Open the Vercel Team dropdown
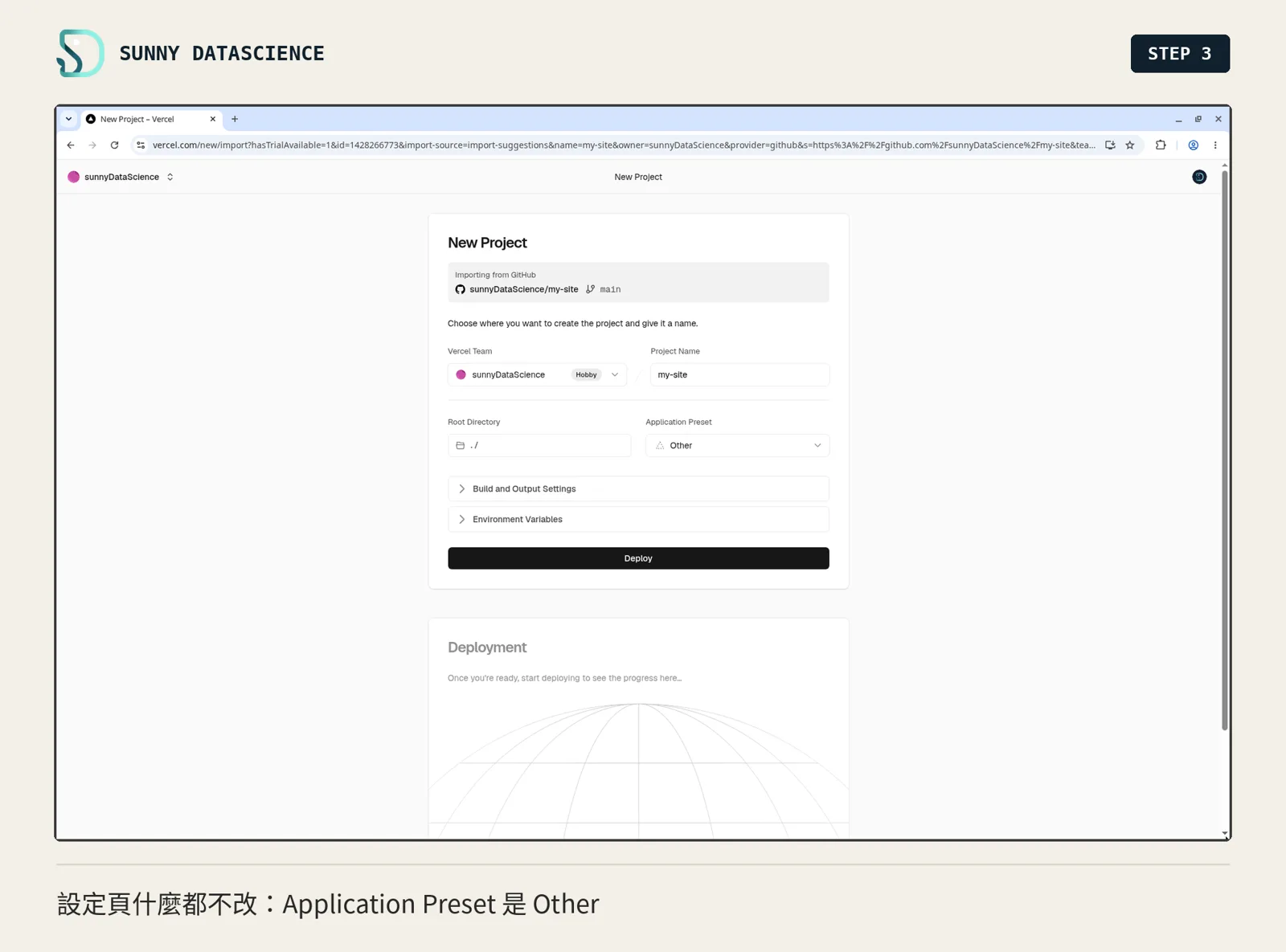 tap(537, 374)
